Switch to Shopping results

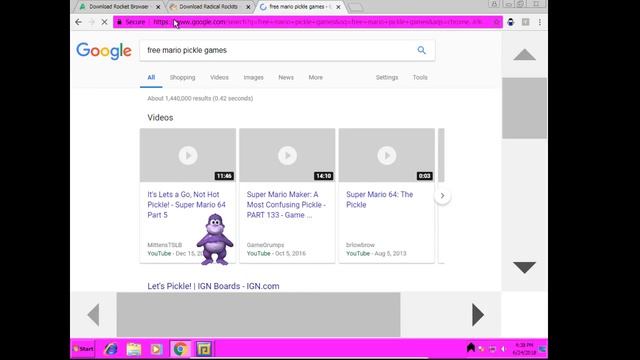(182, 78)
